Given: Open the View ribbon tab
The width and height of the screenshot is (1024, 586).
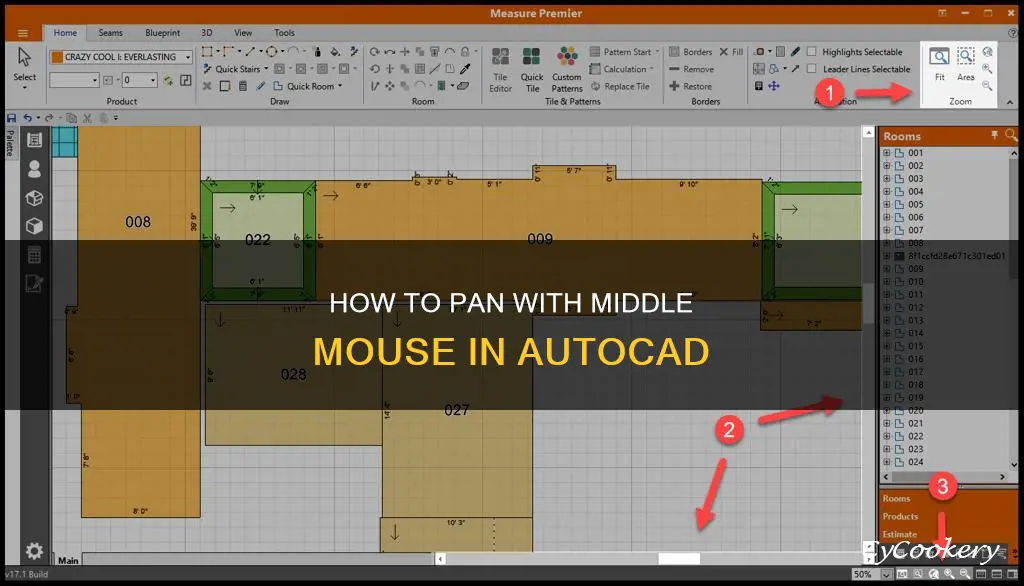Looking at the screenshot, I should [243, 33].
